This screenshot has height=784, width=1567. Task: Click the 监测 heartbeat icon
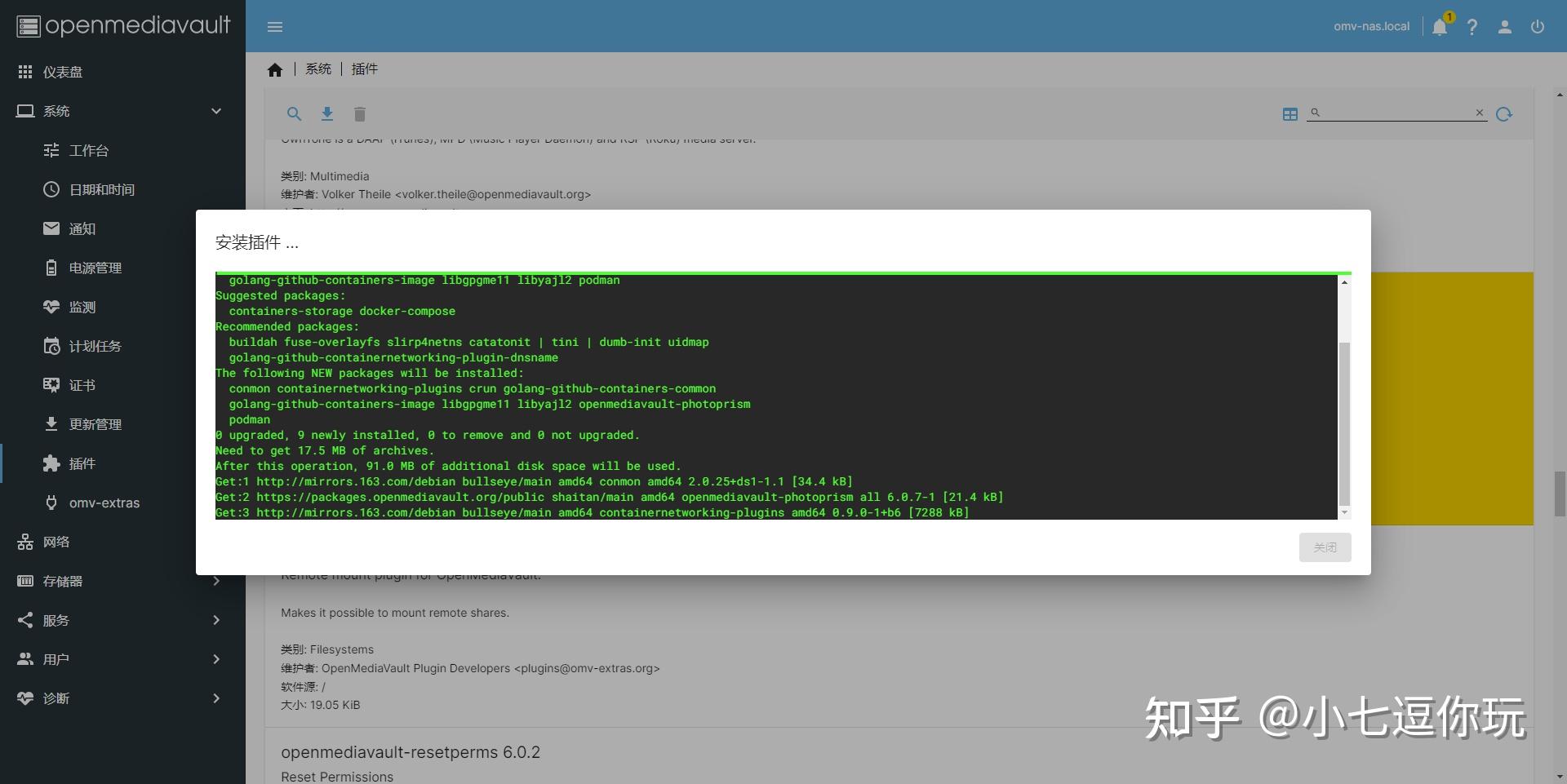[51, 307]
